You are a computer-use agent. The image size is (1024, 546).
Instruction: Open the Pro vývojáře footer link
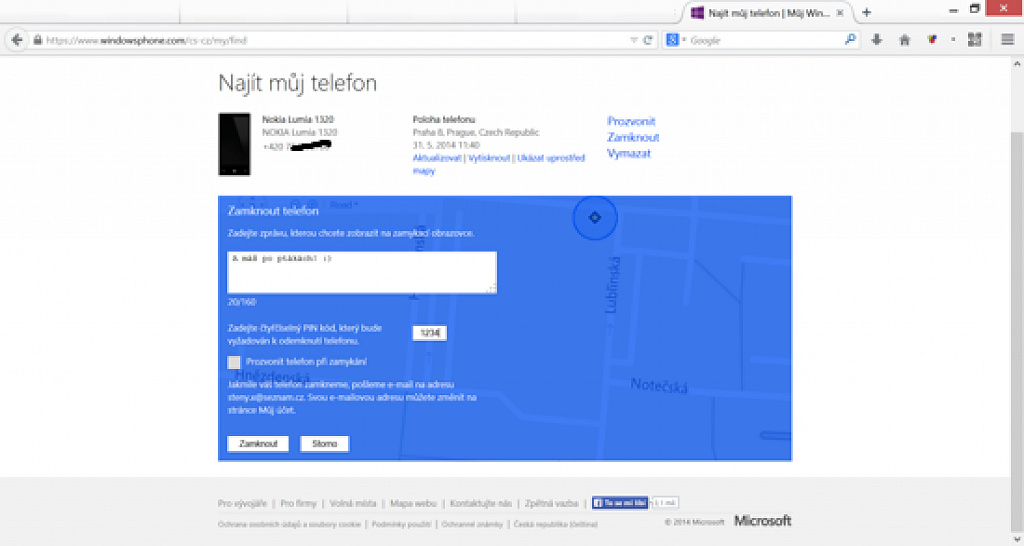click(242, 504)
